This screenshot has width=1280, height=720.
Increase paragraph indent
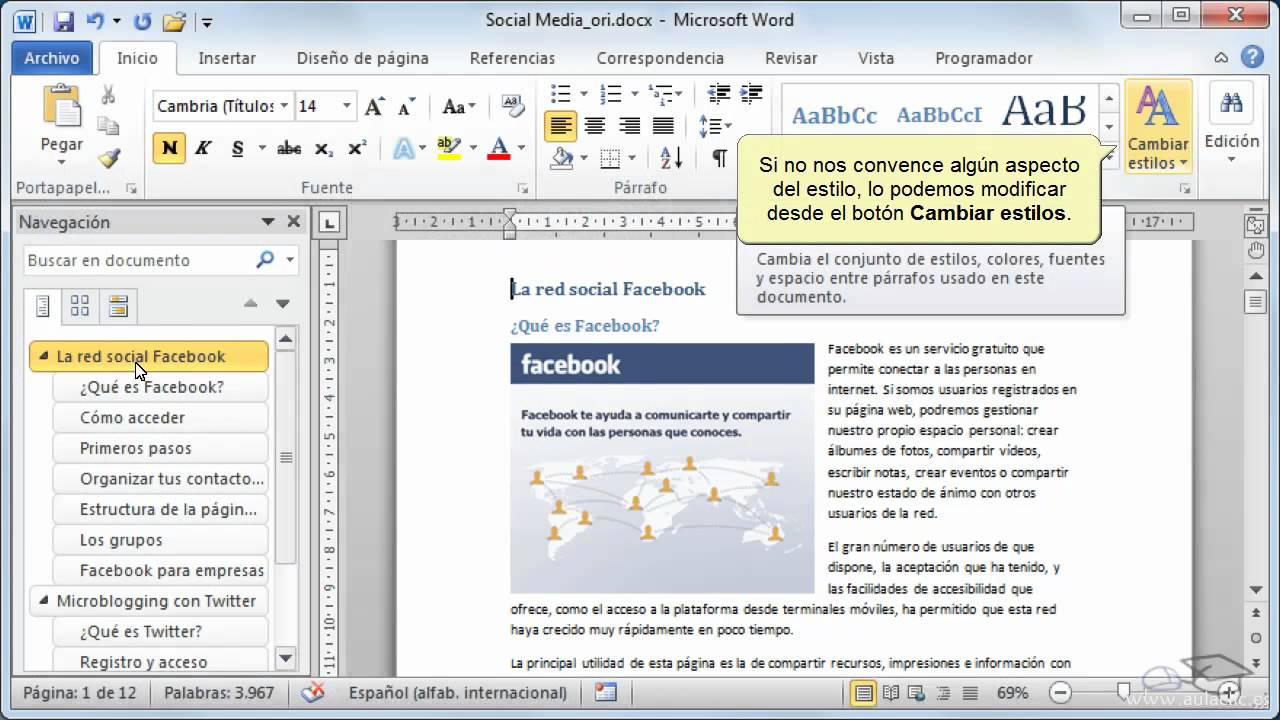point(752,94)
